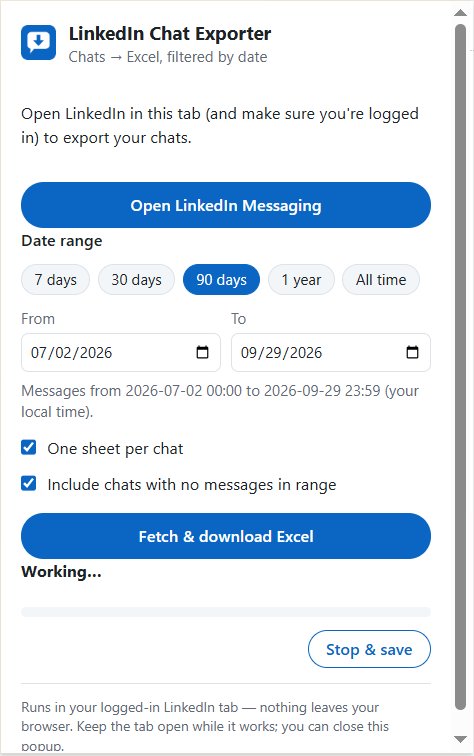Select the 7 days range chip
The width and height of the screenshot is (474, 756).
(55, 280)
